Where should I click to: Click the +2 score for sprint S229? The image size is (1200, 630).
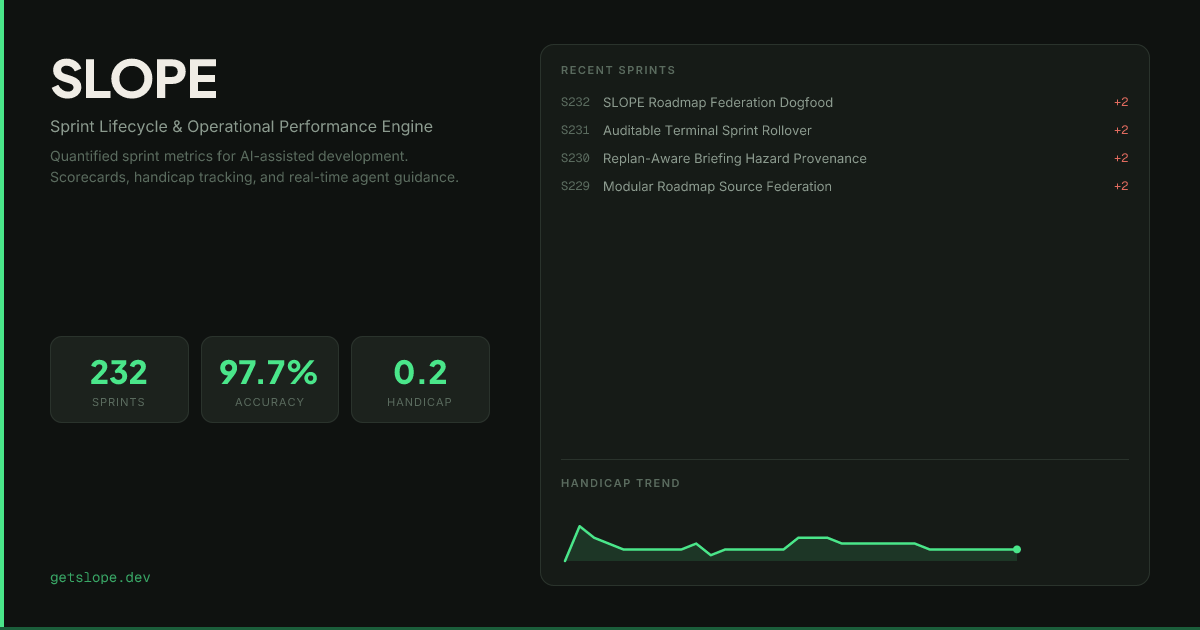coord(1121,186)
